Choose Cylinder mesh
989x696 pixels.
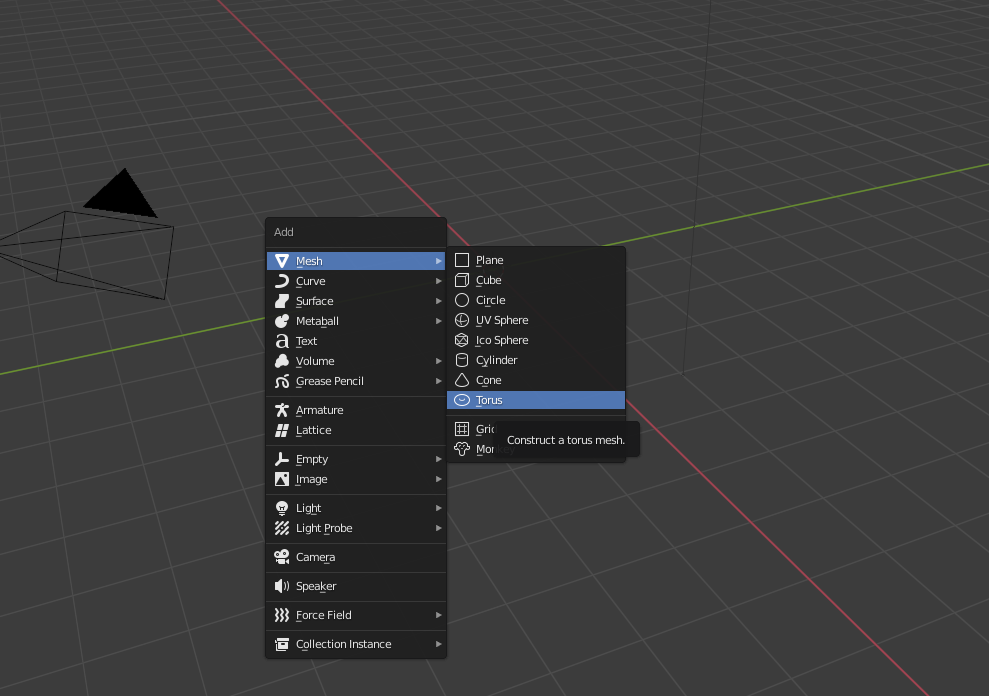pyautogui.click(x=535, y=360)
